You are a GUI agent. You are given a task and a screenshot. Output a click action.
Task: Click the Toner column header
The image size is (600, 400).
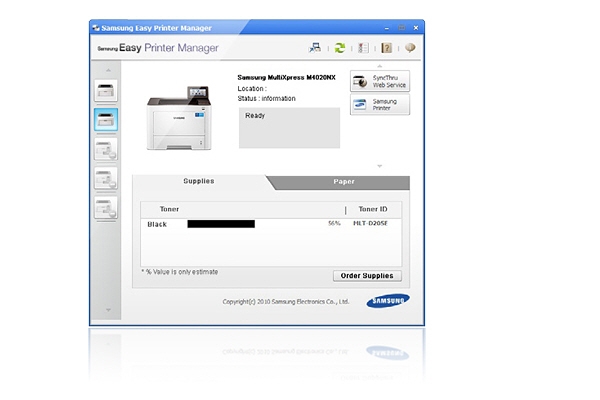[x=169, y=209]
